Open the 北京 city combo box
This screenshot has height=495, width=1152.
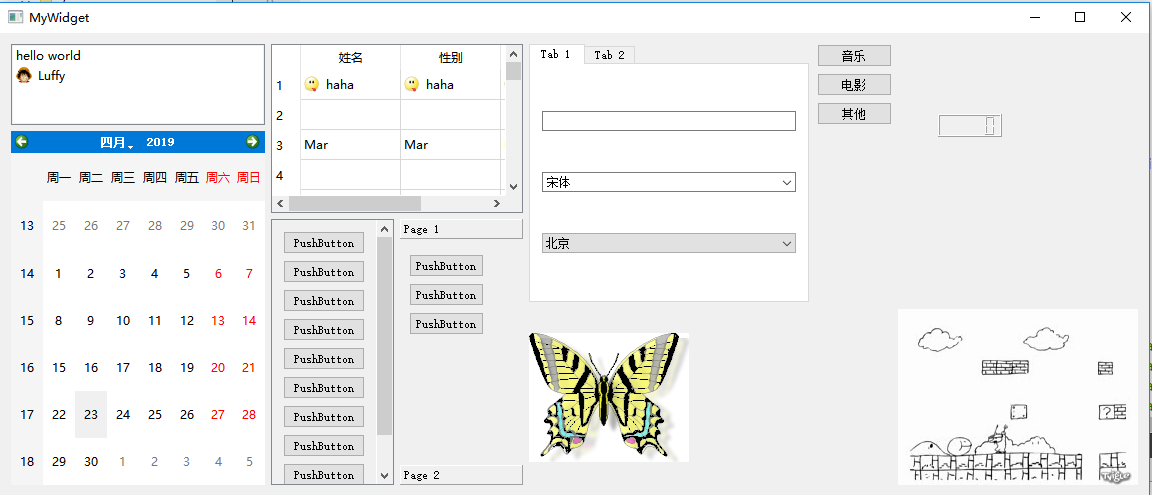(x=669, y=243)
